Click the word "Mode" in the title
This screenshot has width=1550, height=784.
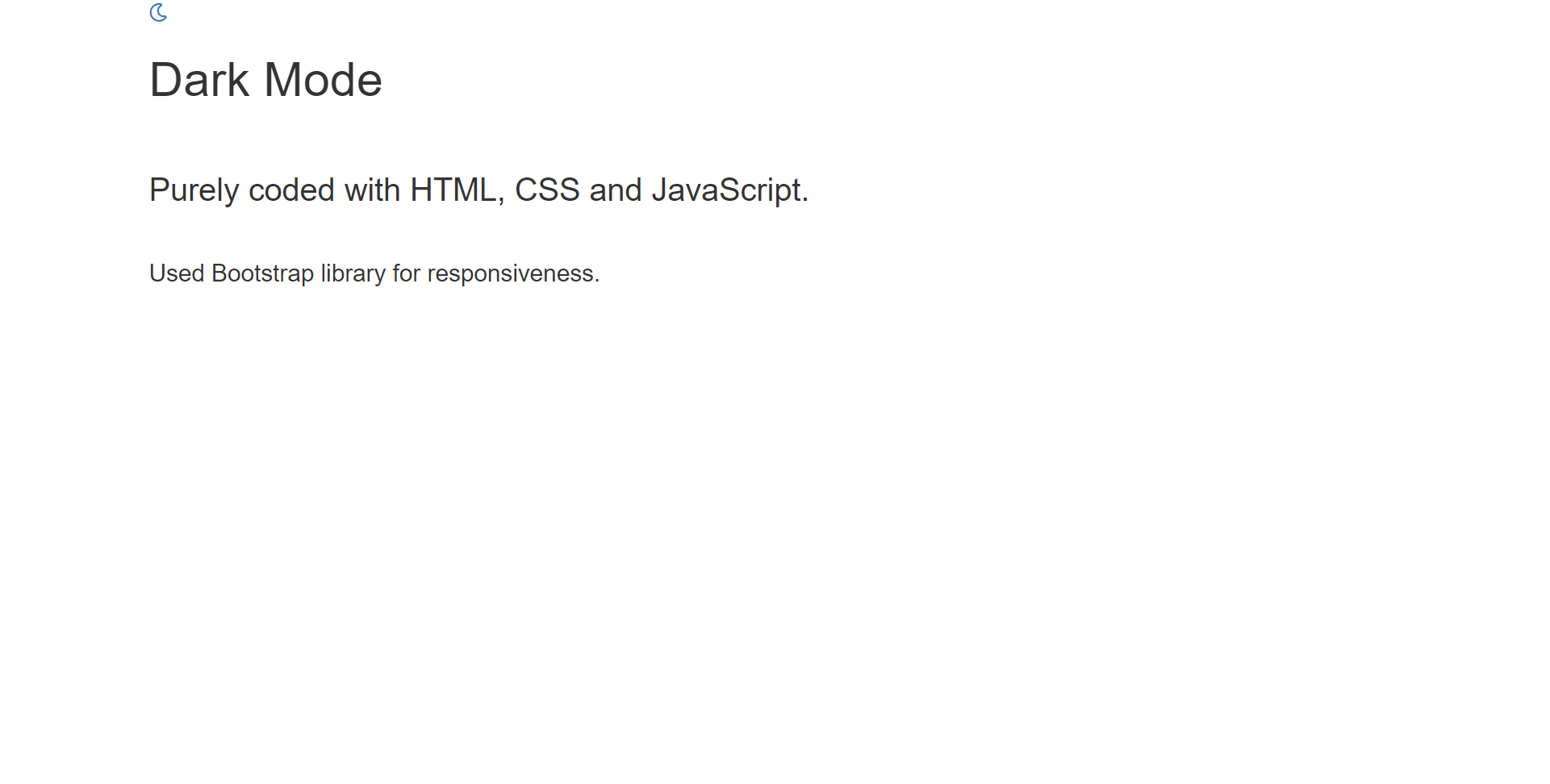point(323,81)
